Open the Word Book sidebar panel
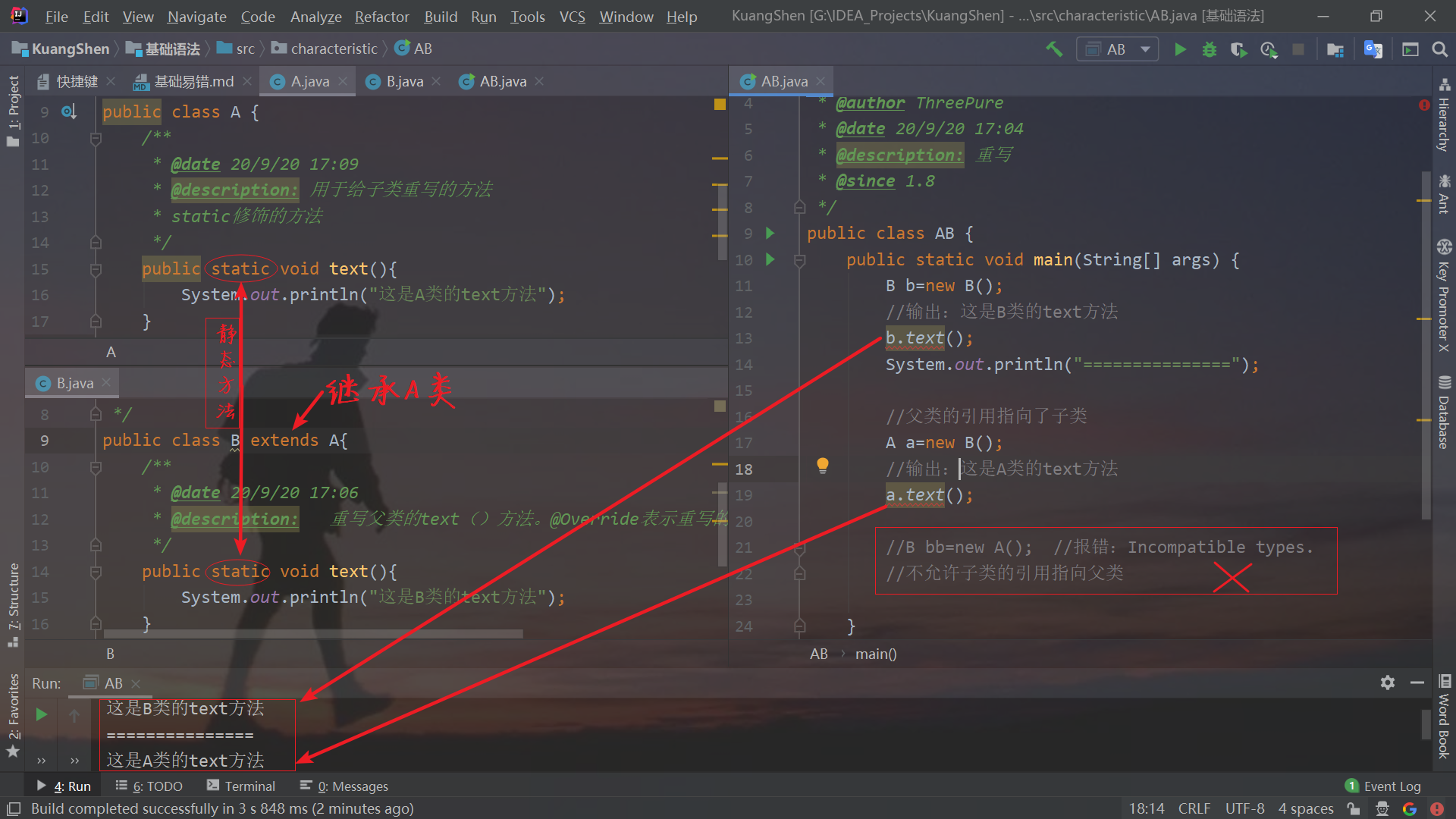The height and width of the screenshot is (819, 1456). pos(1444,717)
